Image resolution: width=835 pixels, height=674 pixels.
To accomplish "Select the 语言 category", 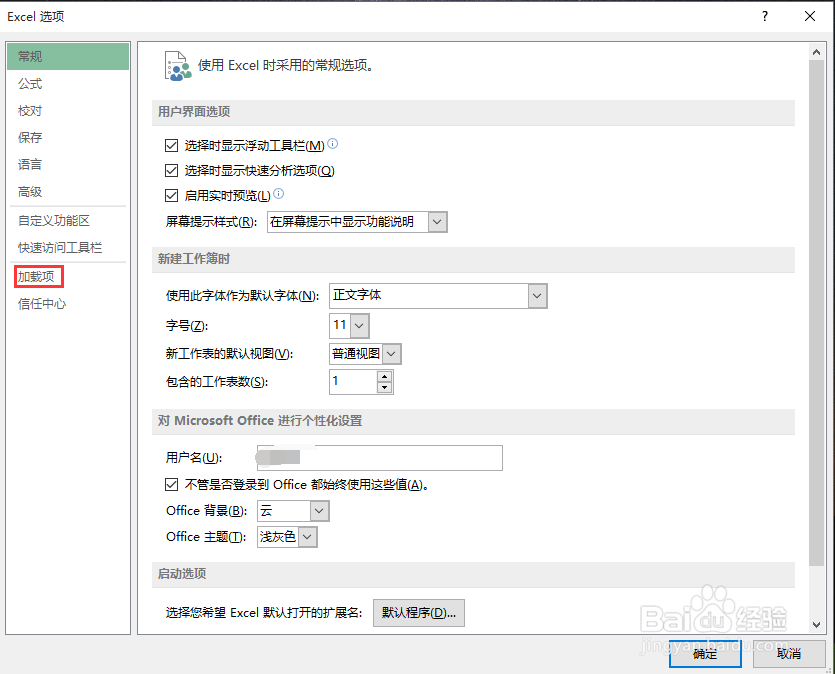I will point(68,165).
